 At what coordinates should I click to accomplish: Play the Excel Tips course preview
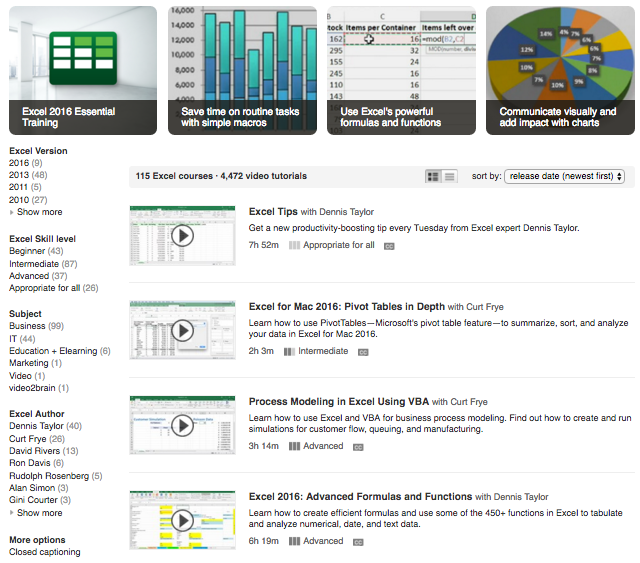182,236
